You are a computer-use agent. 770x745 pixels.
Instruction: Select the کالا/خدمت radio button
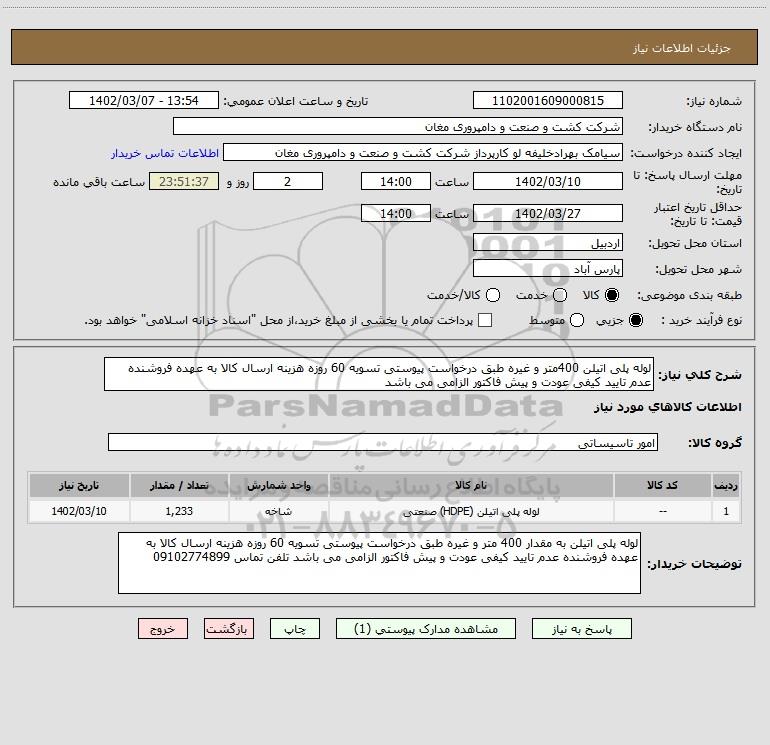(493, 295)
